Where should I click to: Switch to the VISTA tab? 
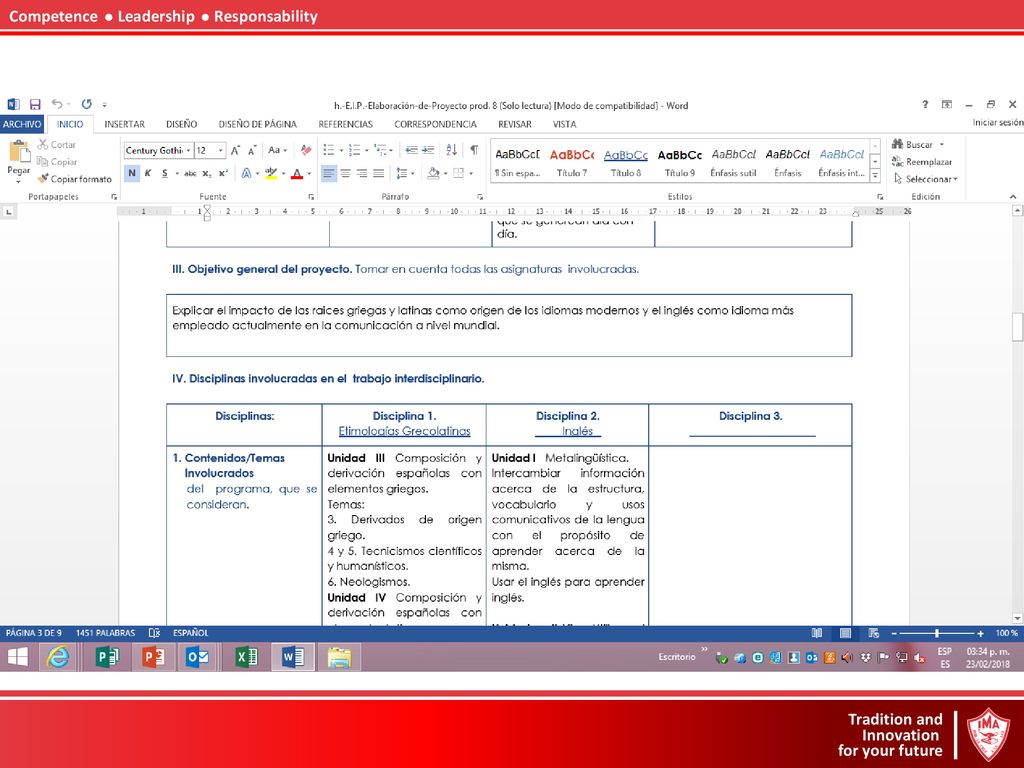(565, 124)
